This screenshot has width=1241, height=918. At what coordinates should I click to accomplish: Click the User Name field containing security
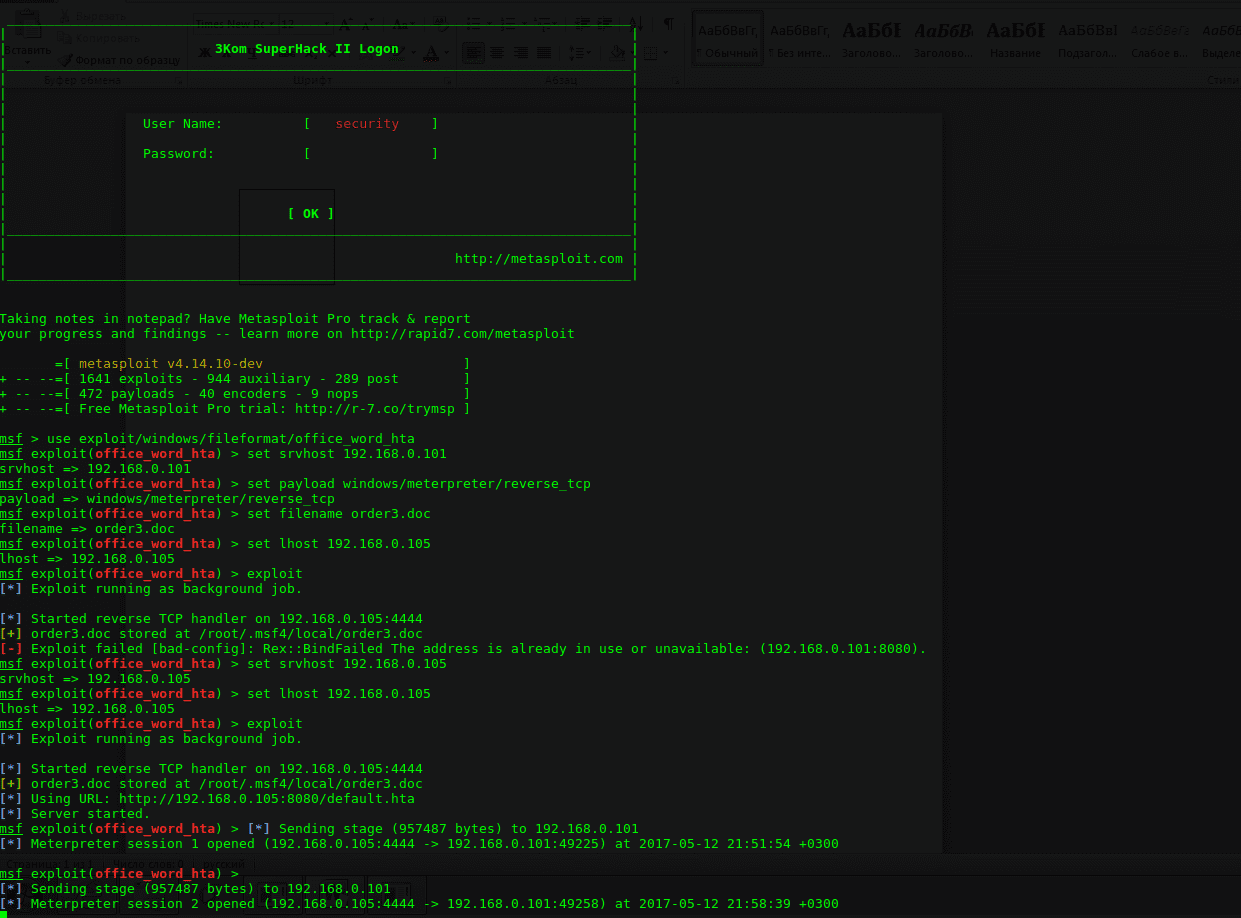point(371,124)
